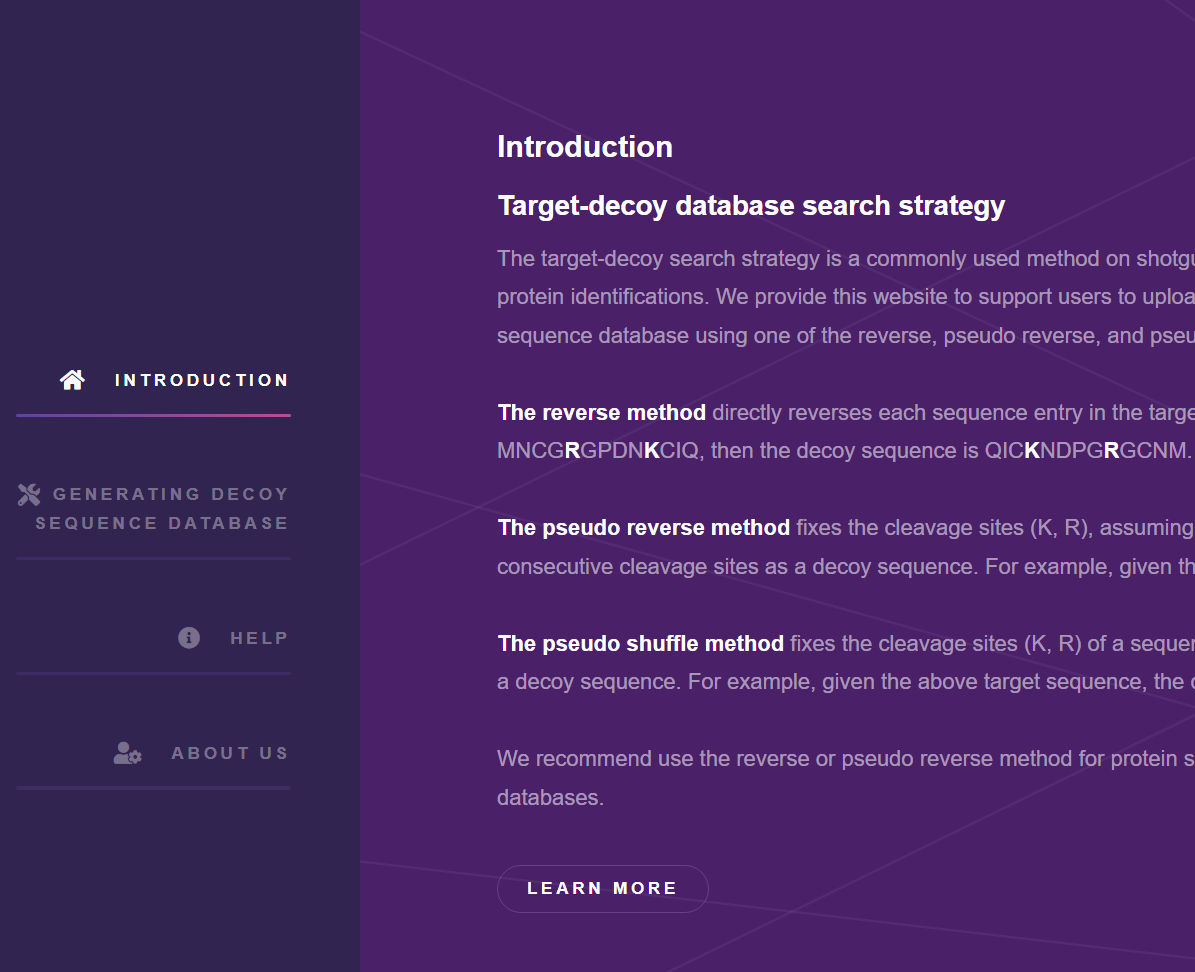This screenshot has height=972, width=1195.
Task: Click the Learn More button
Action: pos(603,889)
